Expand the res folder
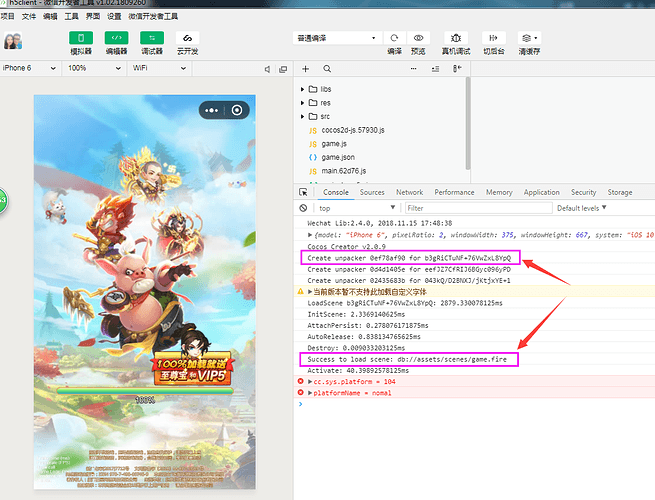Screen dimensions: 655x500 click(x=302, y=103)
